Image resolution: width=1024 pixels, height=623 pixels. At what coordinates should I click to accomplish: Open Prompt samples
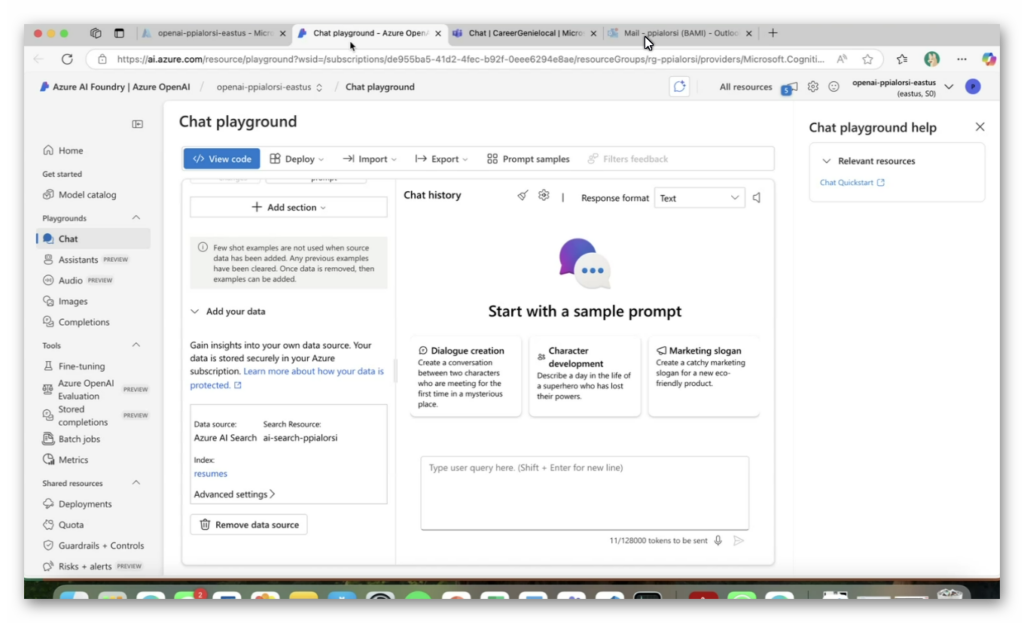528,159
